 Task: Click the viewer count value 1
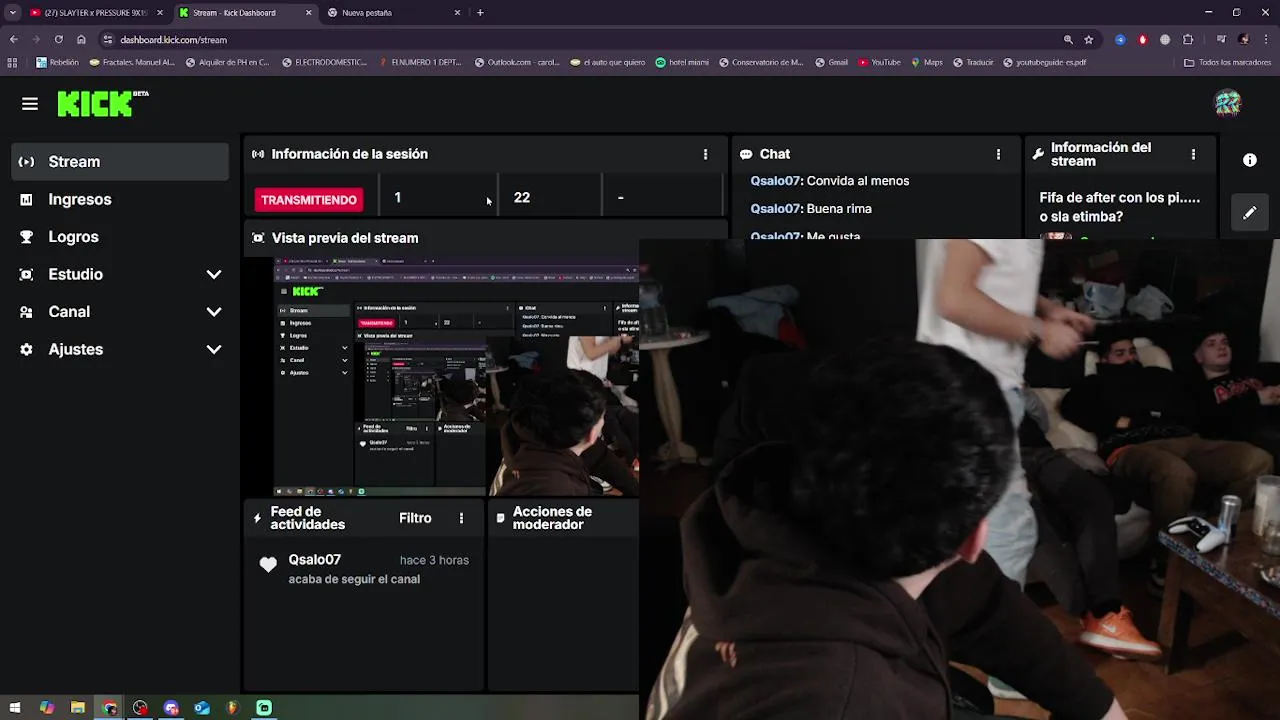[398, 198]
